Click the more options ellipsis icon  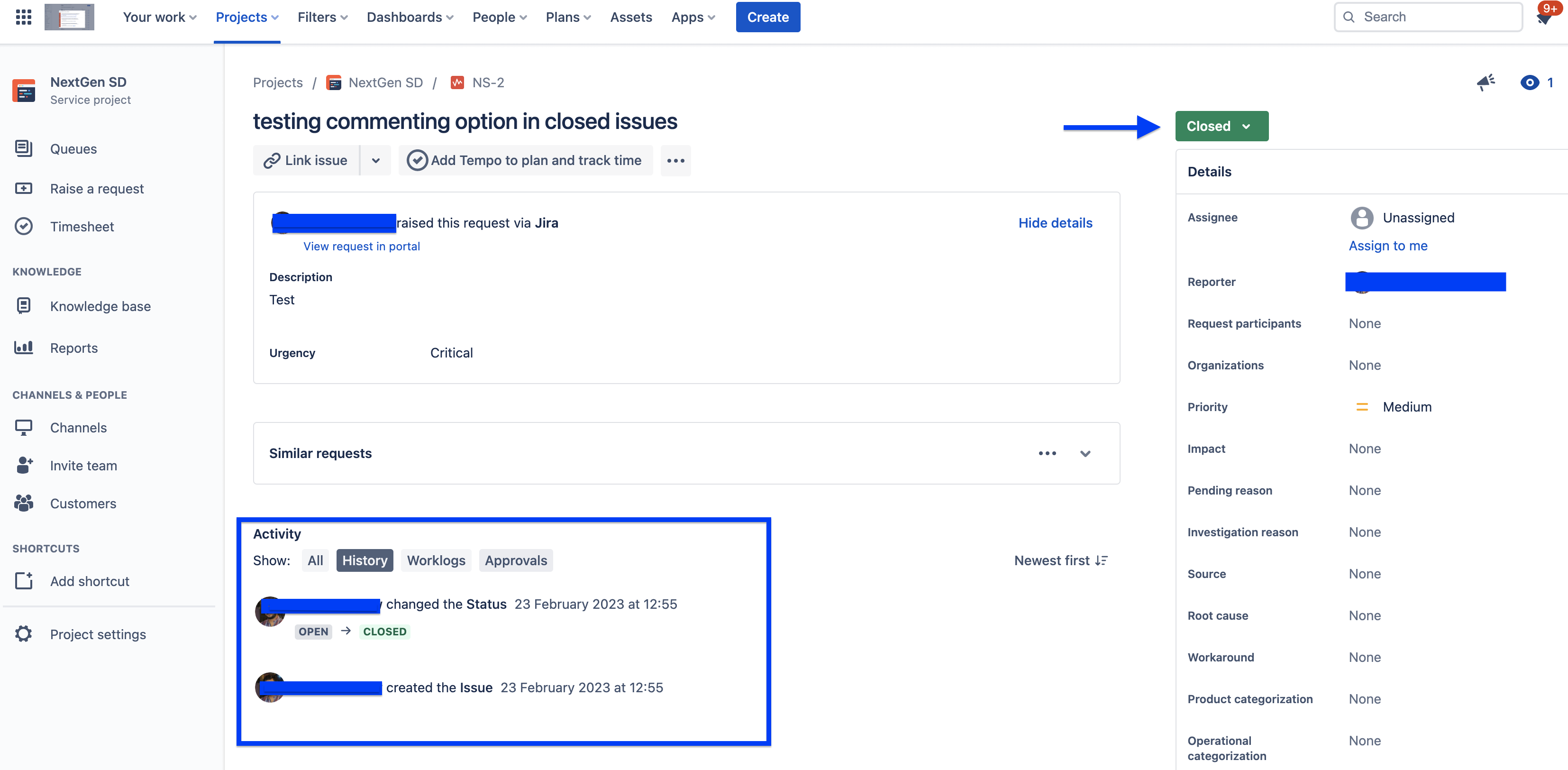pos(676,160)
